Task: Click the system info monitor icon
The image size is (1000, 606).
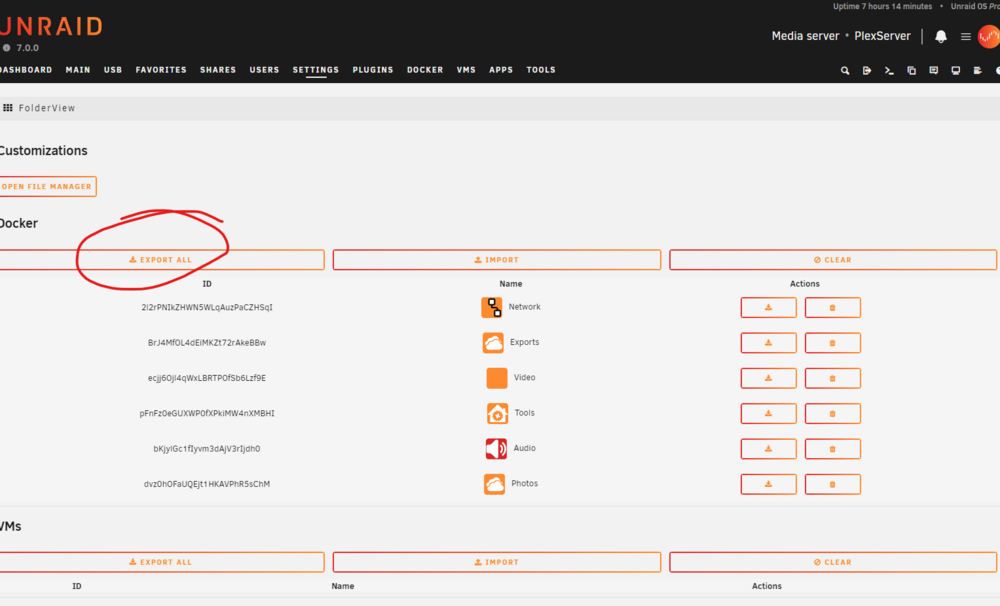Action: click(x=955, y=70)
